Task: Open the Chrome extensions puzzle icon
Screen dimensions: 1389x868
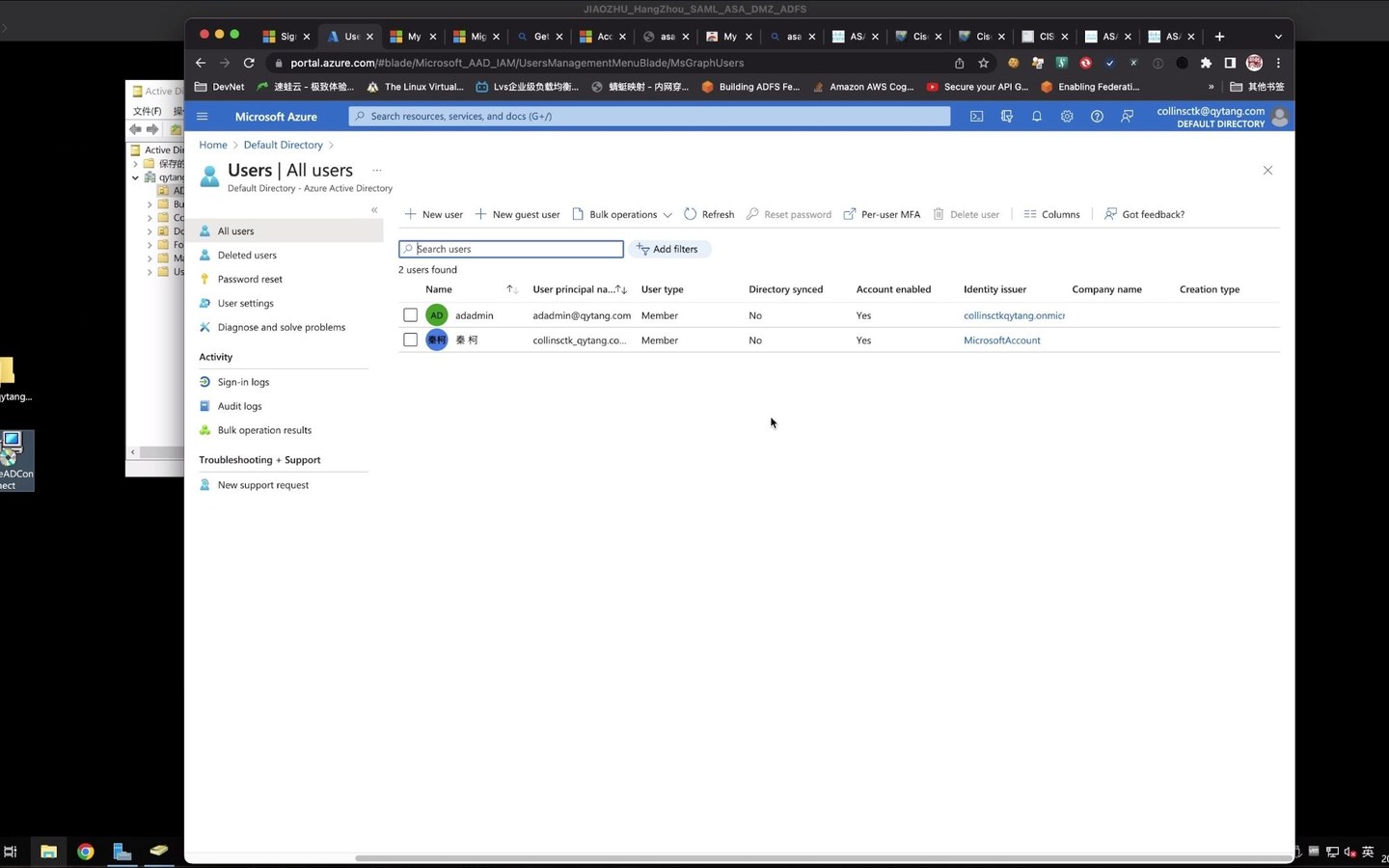Action: pos(1206,63)
